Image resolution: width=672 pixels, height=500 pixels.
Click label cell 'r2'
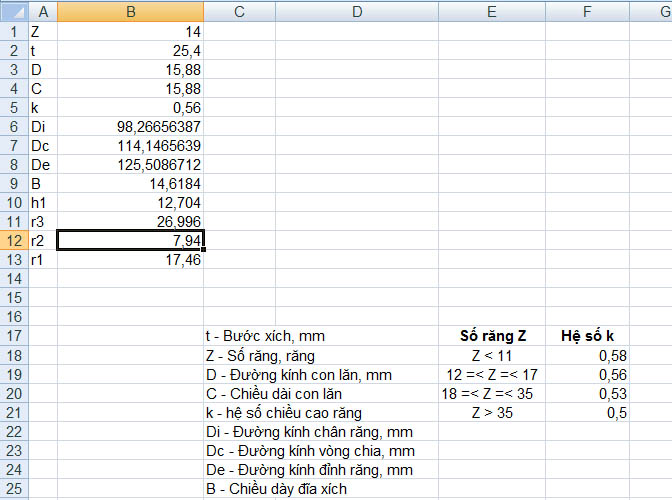43,240
